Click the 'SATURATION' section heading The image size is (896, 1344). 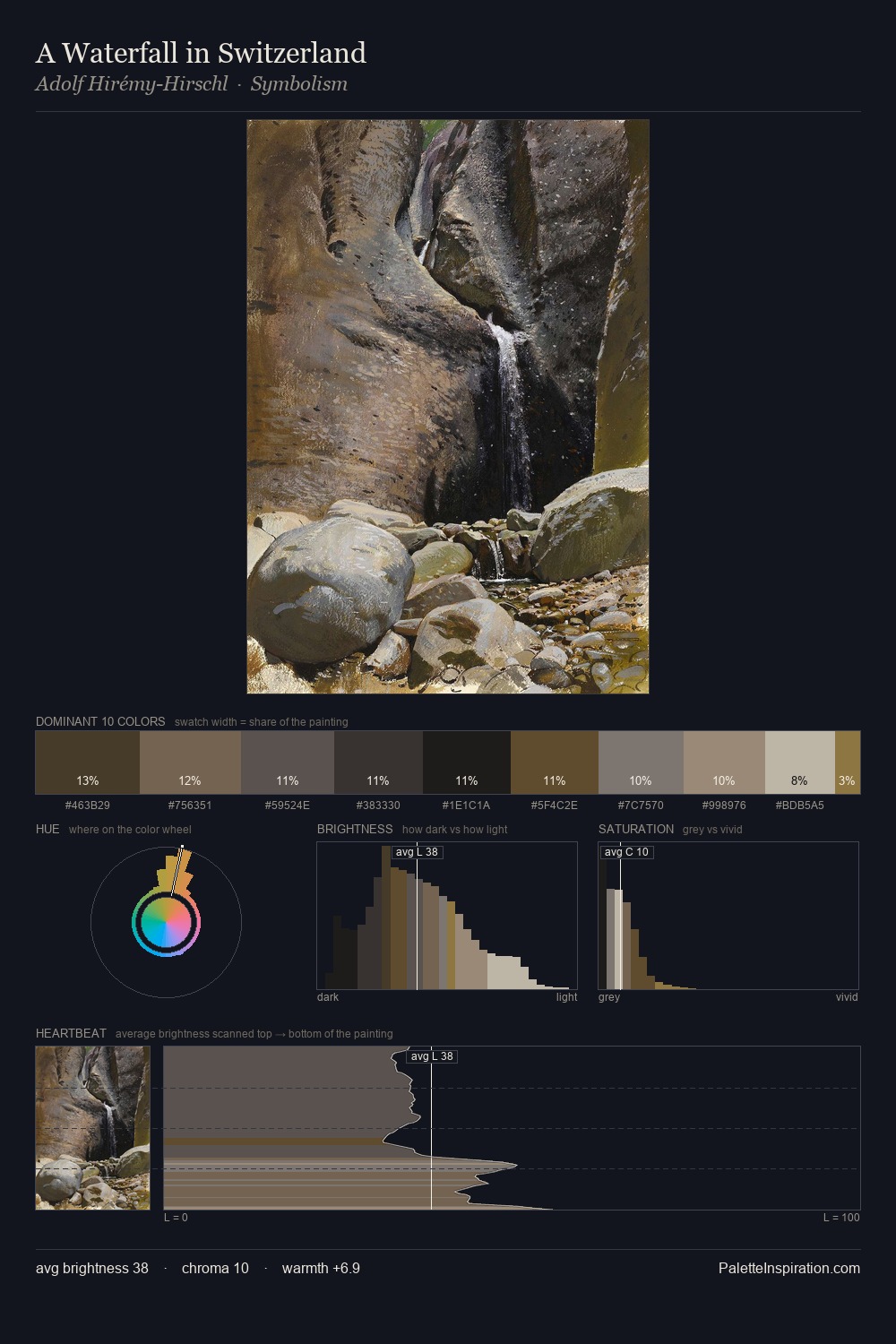(x=636, y=829)
